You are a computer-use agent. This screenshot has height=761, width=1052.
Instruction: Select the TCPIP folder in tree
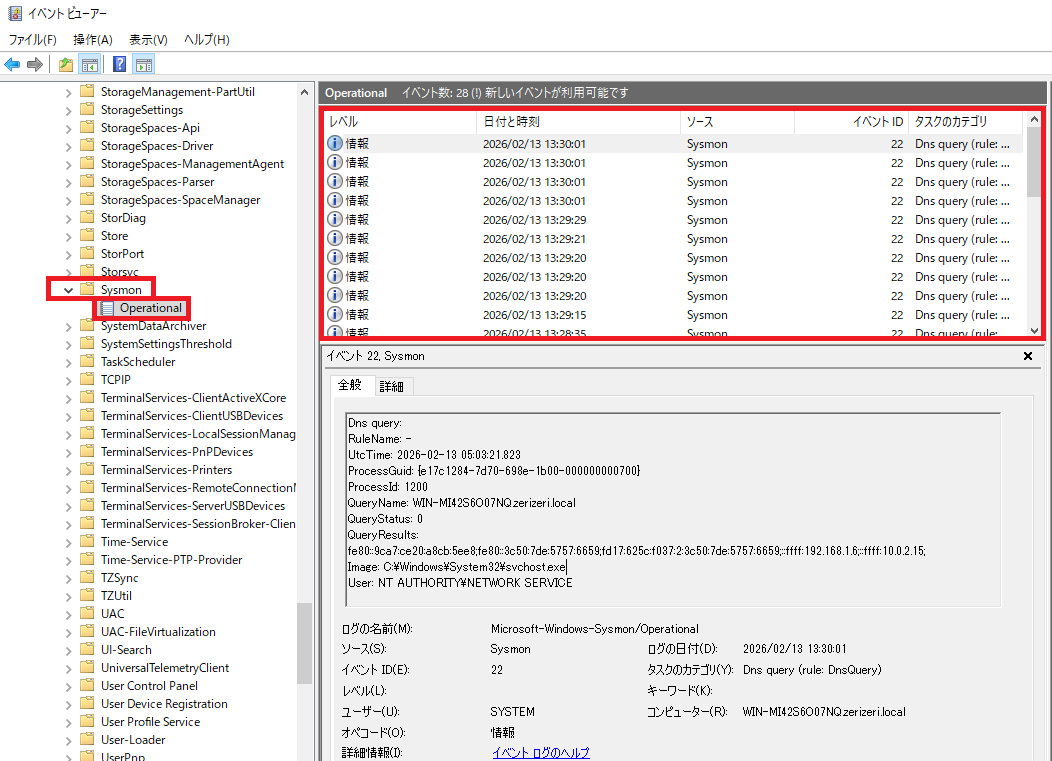[x=115, y=380]
